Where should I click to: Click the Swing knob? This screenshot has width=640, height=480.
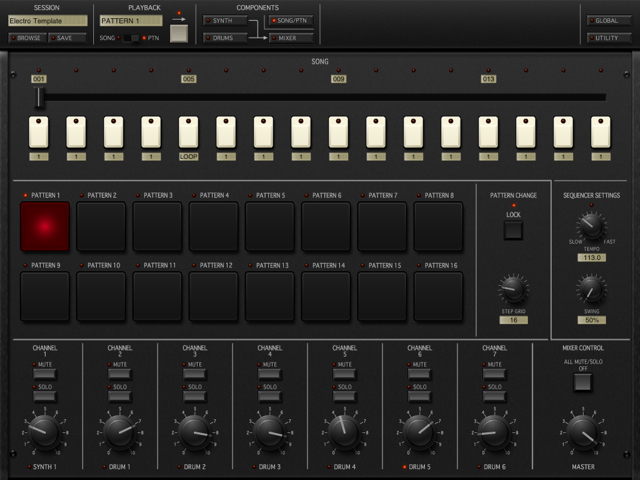(x=591, y=291)
